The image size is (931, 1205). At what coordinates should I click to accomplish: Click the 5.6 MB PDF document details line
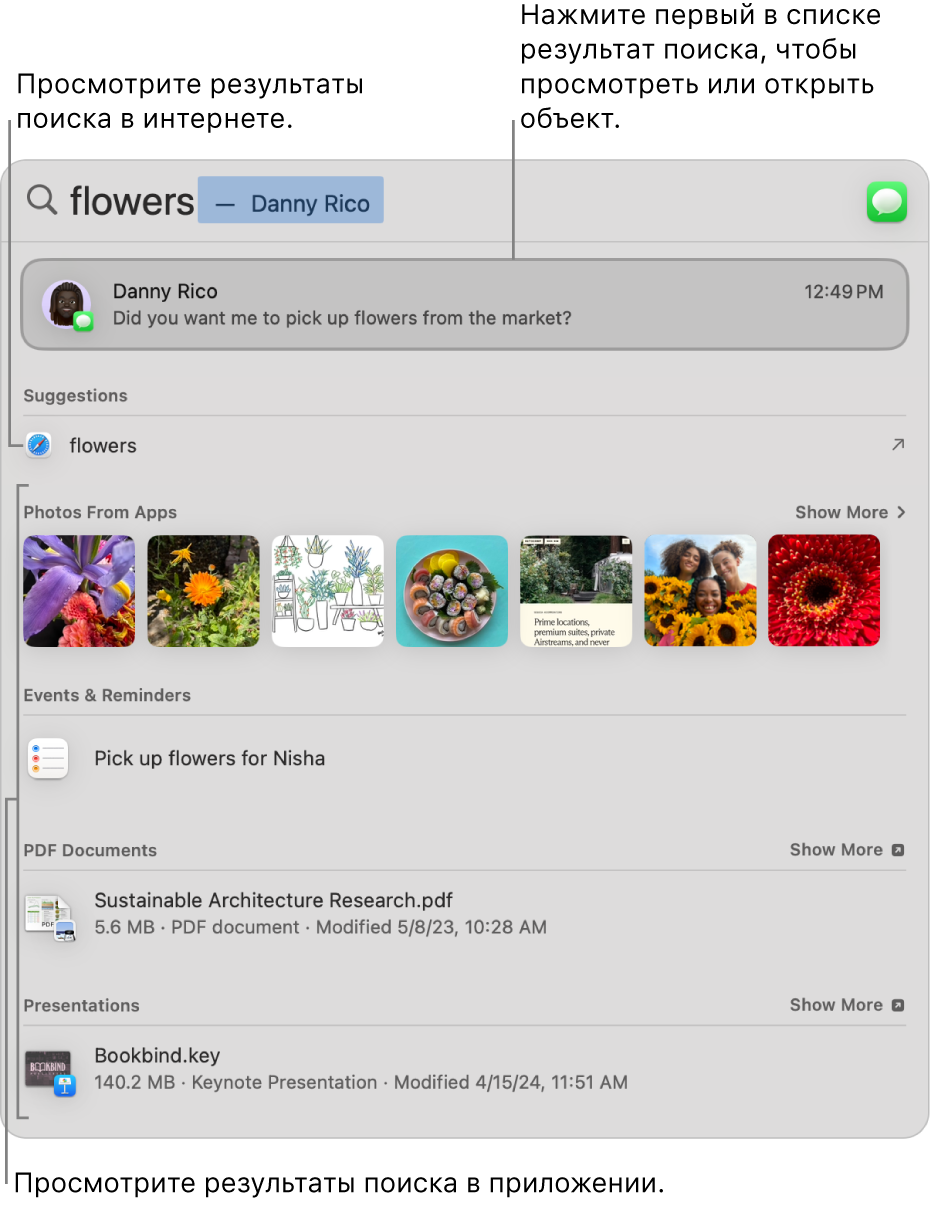[x=320, y=927]
